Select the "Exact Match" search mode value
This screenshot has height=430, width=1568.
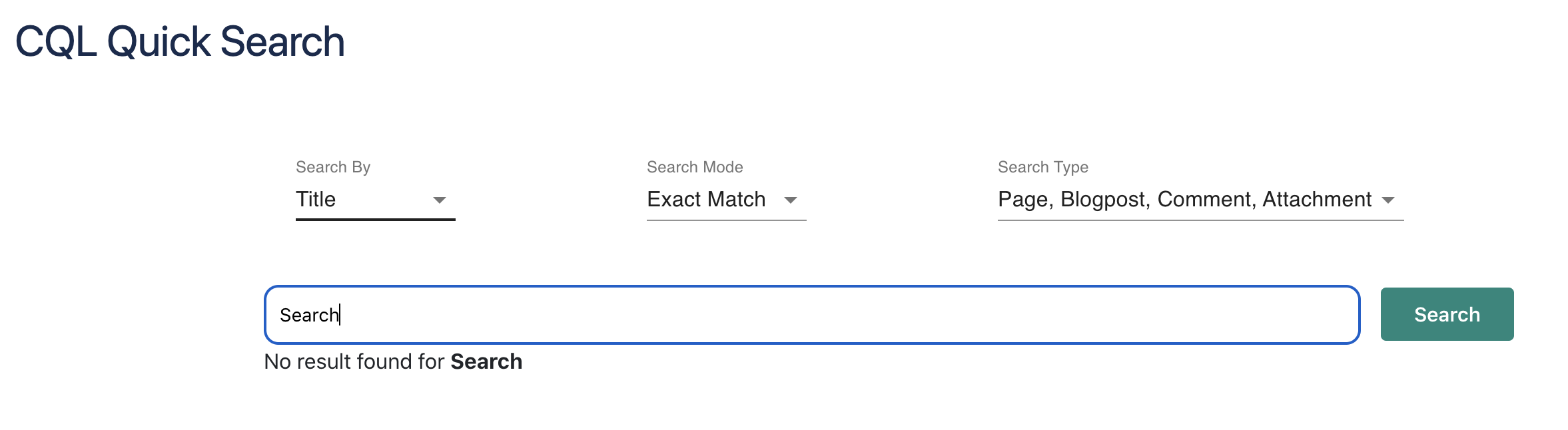click(706, 199)
